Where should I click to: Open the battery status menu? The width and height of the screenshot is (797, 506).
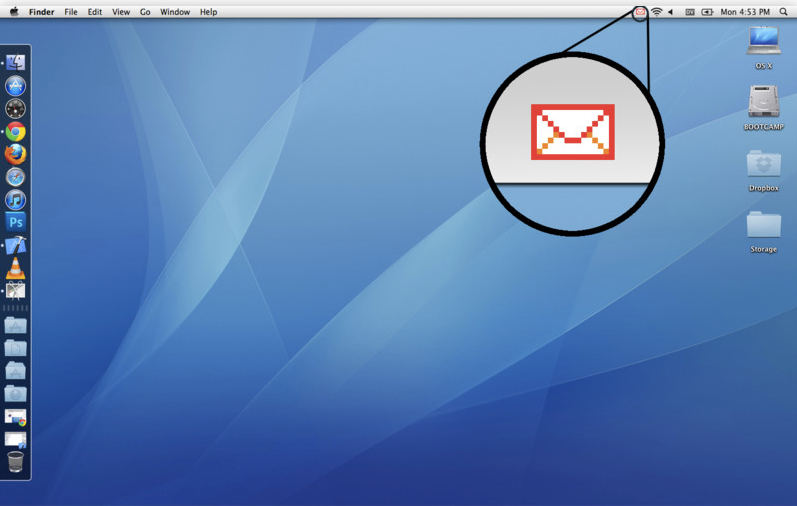click(x=707, y=12)
